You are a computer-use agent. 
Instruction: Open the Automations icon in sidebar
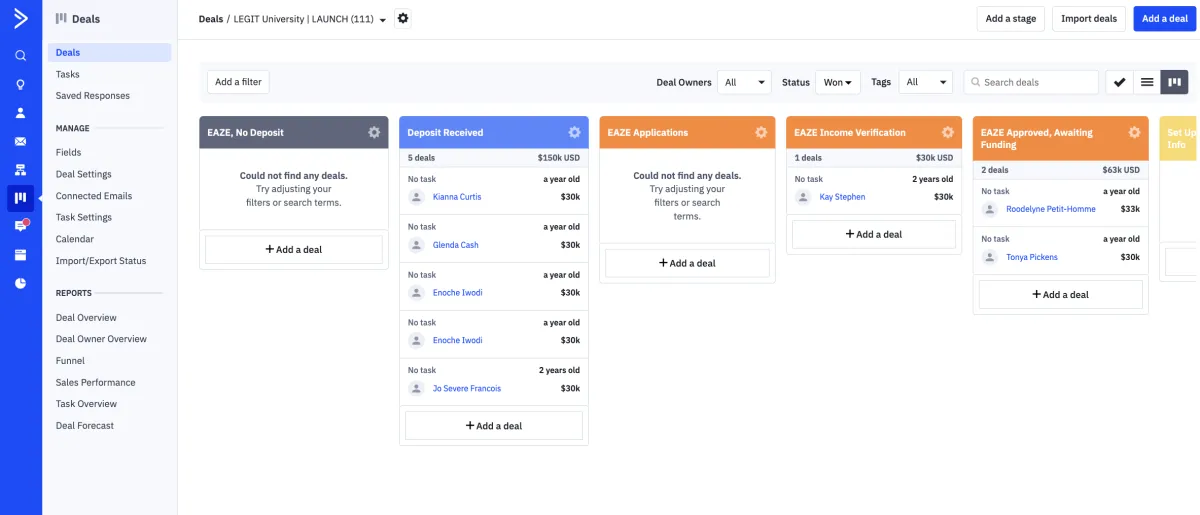coord(20,170)
